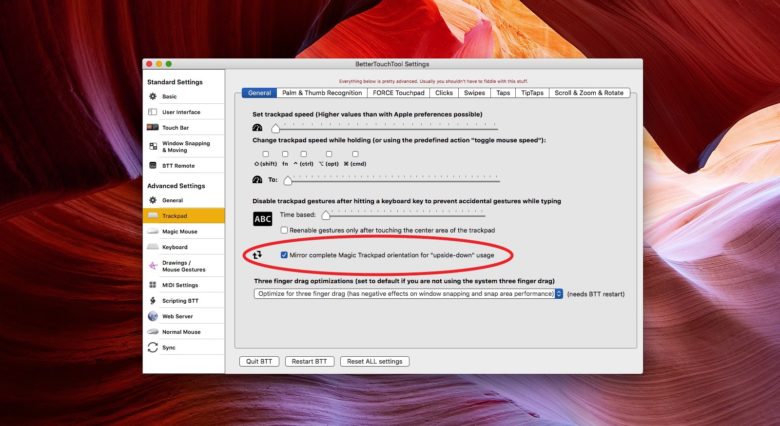Open the Touch Bar settings icon
This screenshot has width=780, height=426.
coord(152,128)
